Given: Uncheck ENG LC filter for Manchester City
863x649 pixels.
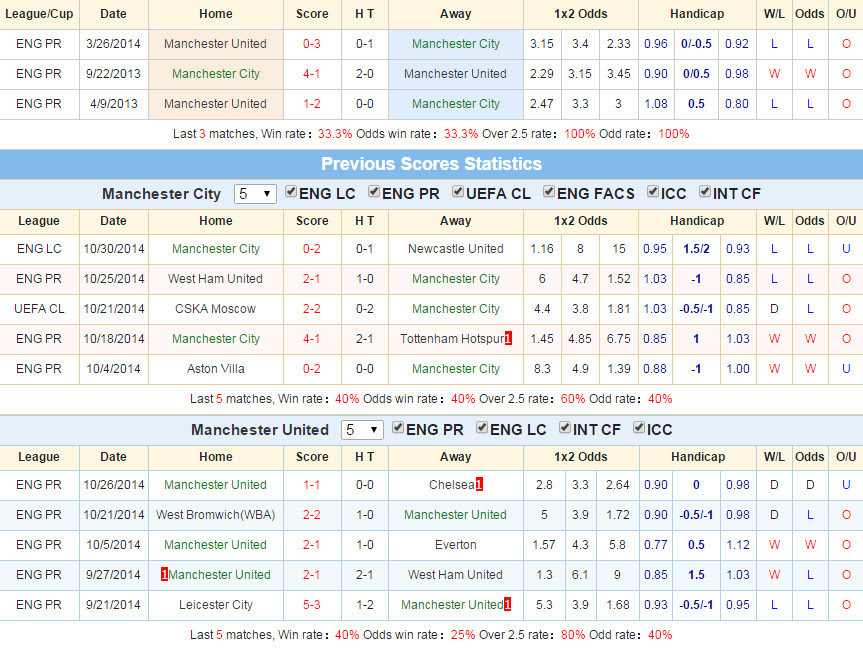Looking at the screenshot, I should 291,192.
